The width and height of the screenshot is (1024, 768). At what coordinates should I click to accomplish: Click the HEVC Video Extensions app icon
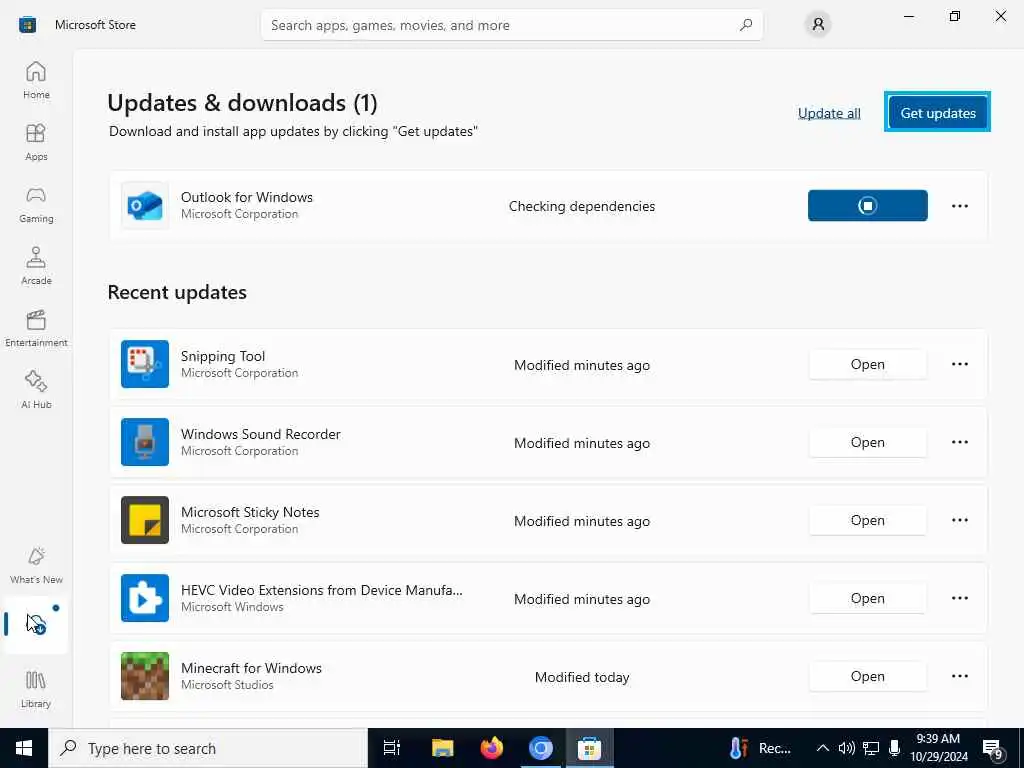click(145, 598)
